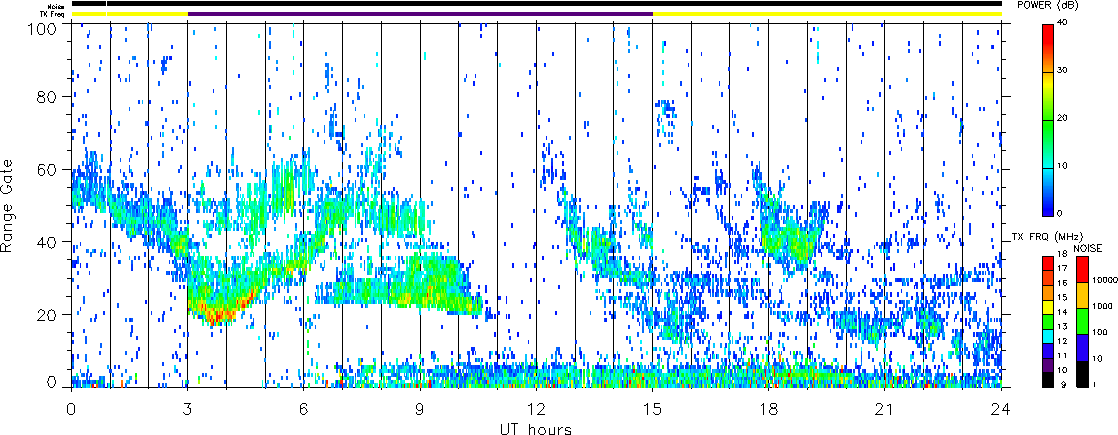Pick the purple swatch in TX FRQ legend
Image resolution: width=1118 pixels, height=435 pixels.
(x=1047, y=365)
